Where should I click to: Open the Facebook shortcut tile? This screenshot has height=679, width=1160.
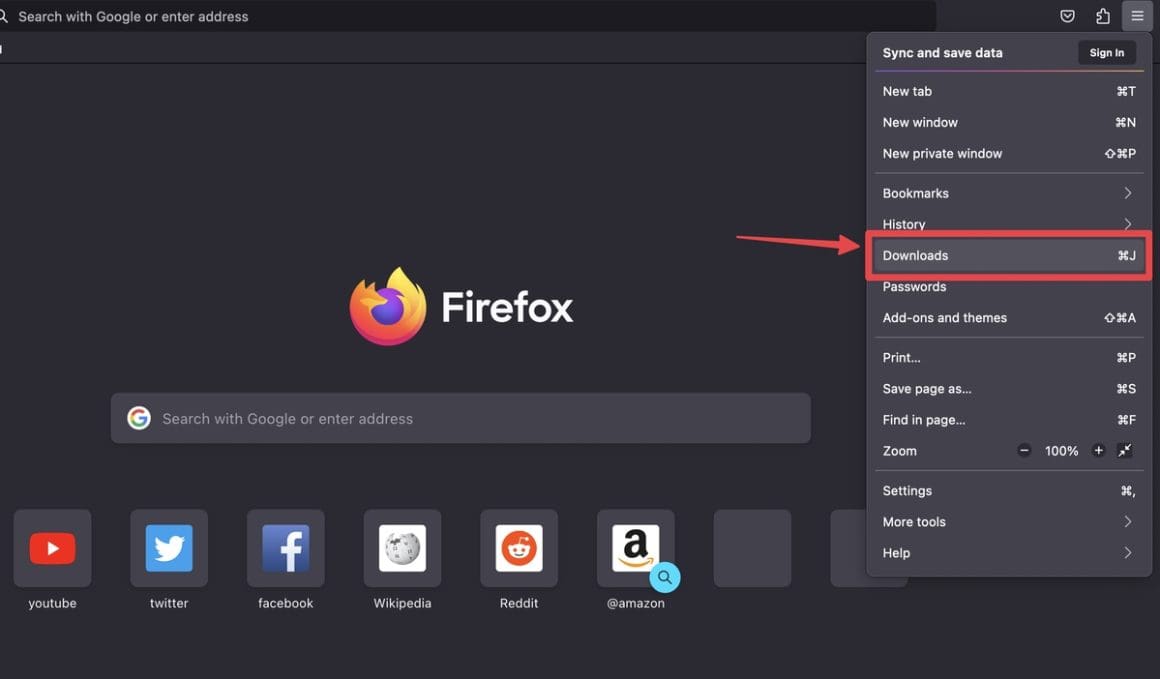[x=285, y=548]
